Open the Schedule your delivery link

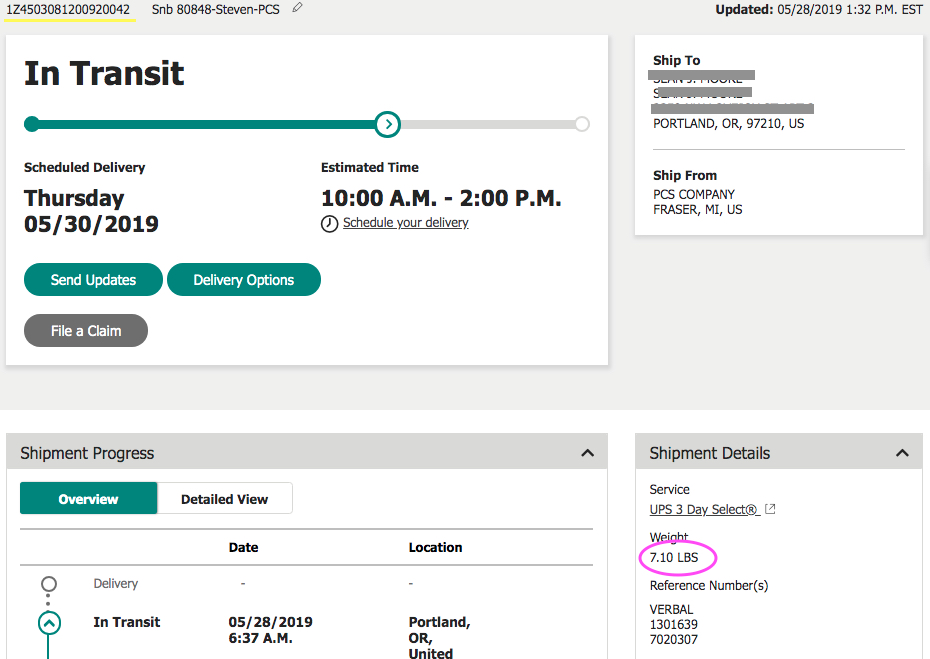[x=405, y=223]
